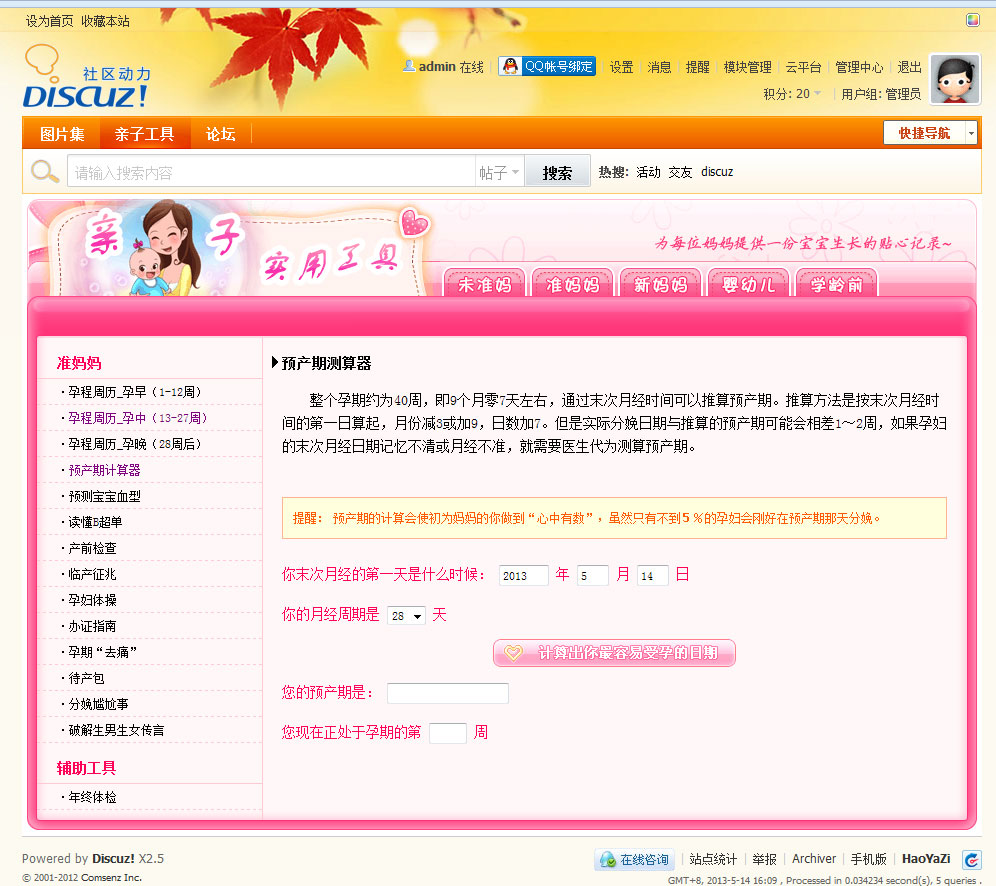This screenshot has width=996, height=886.
Task: Click the style switcher icon at top right
Action: [972, 20]
